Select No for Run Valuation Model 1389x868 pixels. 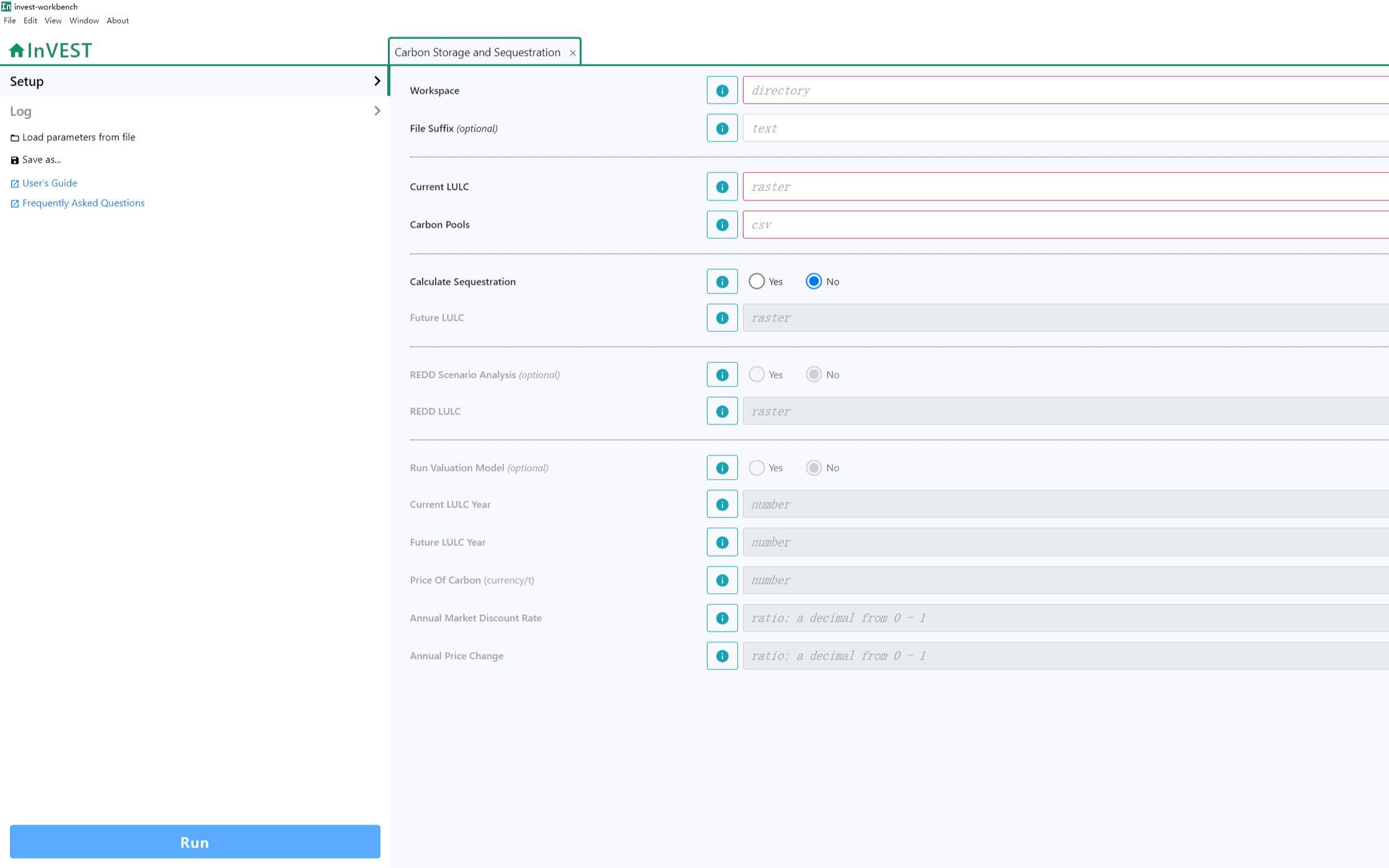[813, 468]
